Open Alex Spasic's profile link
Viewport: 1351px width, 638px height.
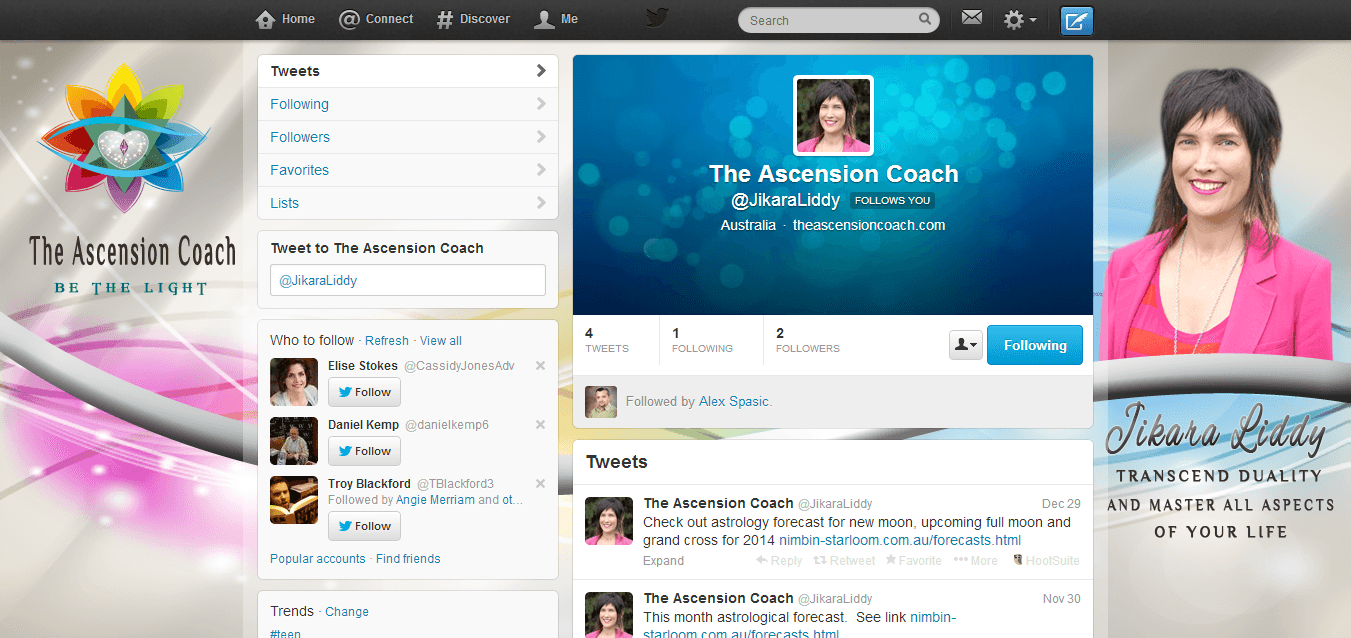tap(734, 402)
